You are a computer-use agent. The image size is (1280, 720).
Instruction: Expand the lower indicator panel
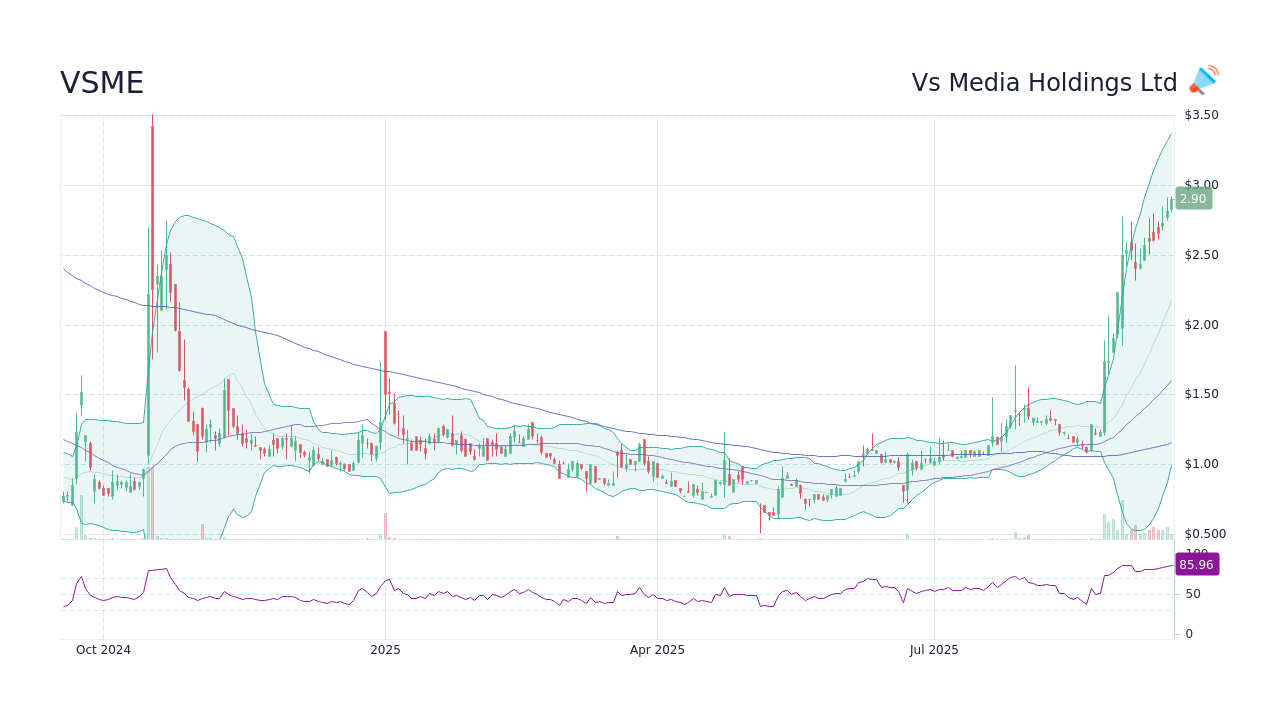[620, 592]
